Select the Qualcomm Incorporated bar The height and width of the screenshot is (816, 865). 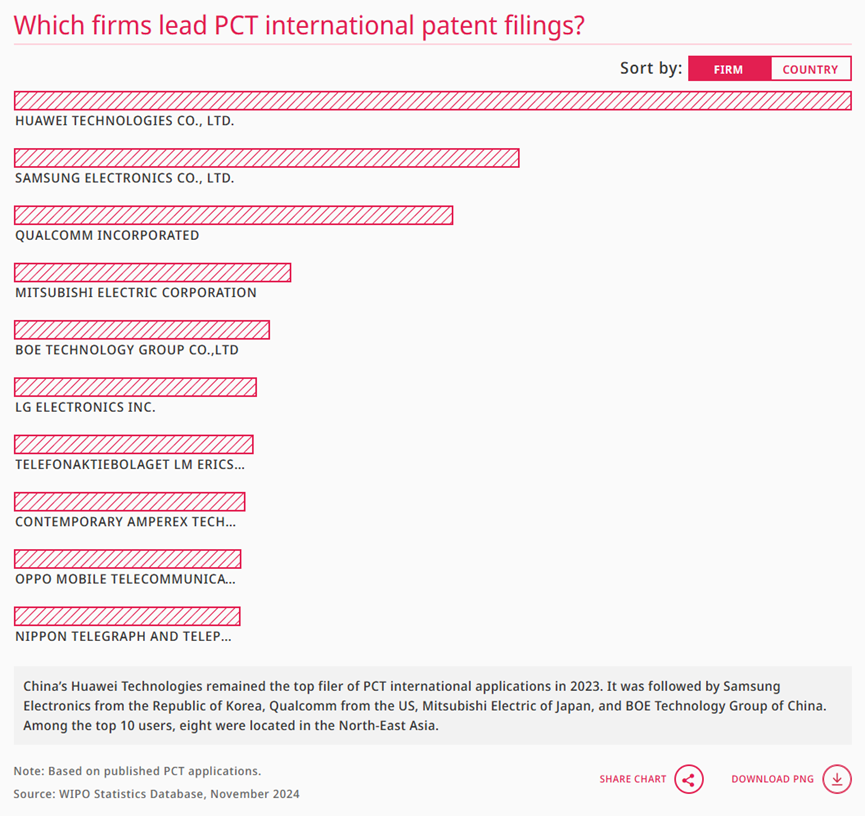coord(233,215)
